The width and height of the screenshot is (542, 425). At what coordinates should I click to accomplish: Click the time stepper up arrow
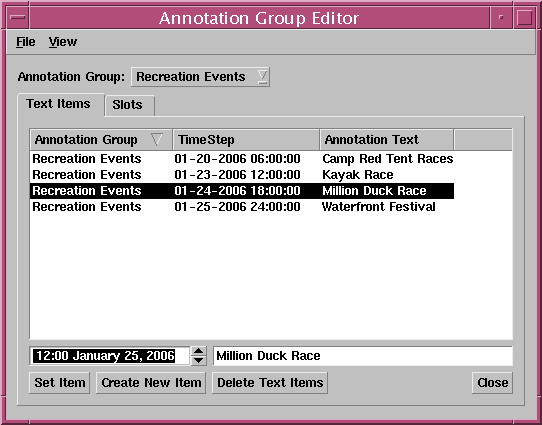(x=198, y=351)
